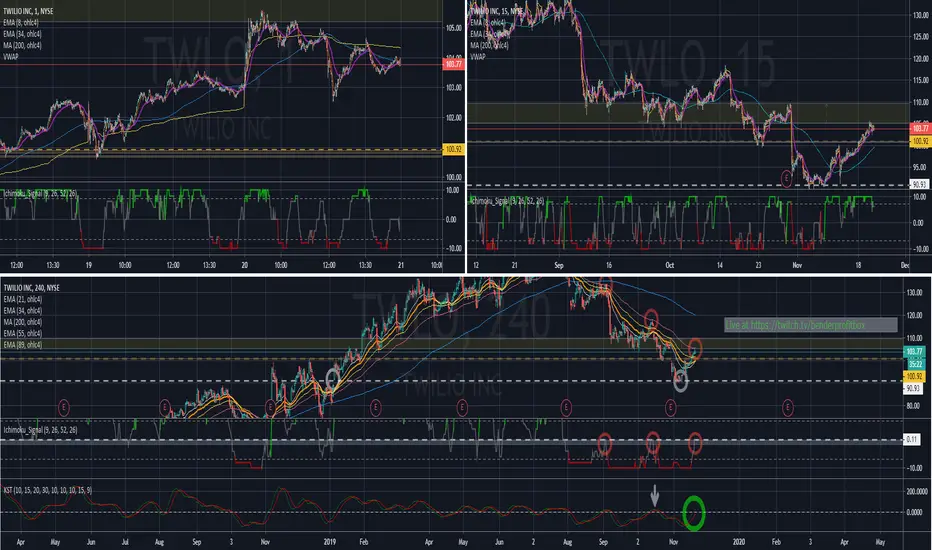Select MA (200, ohlc4) legend in the 240 chart
Screen dimensions: 932x550
[23, 322]
